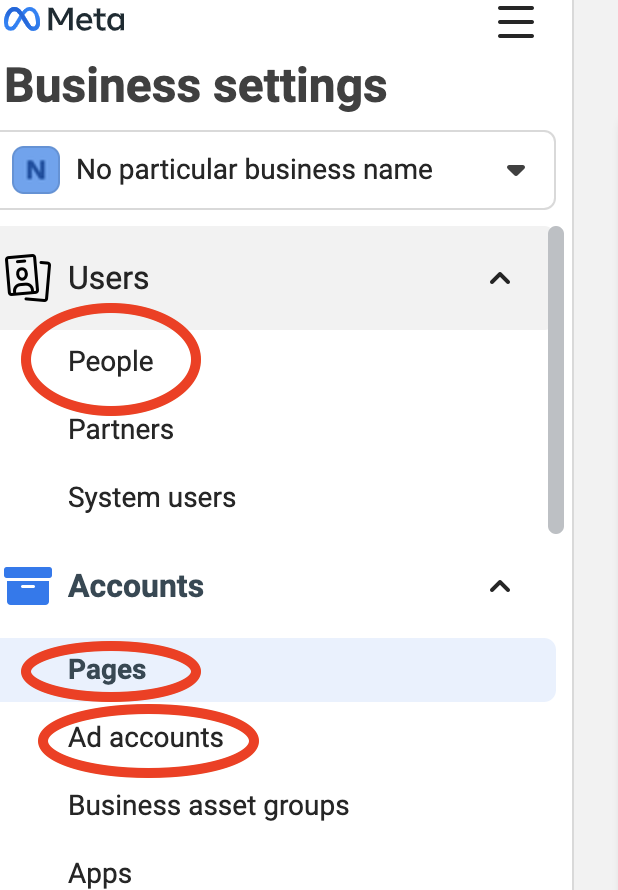Select the 'No particular business name' account
Image resolution: width=618 pixels, height=890 pixels.
pos(254,170)
